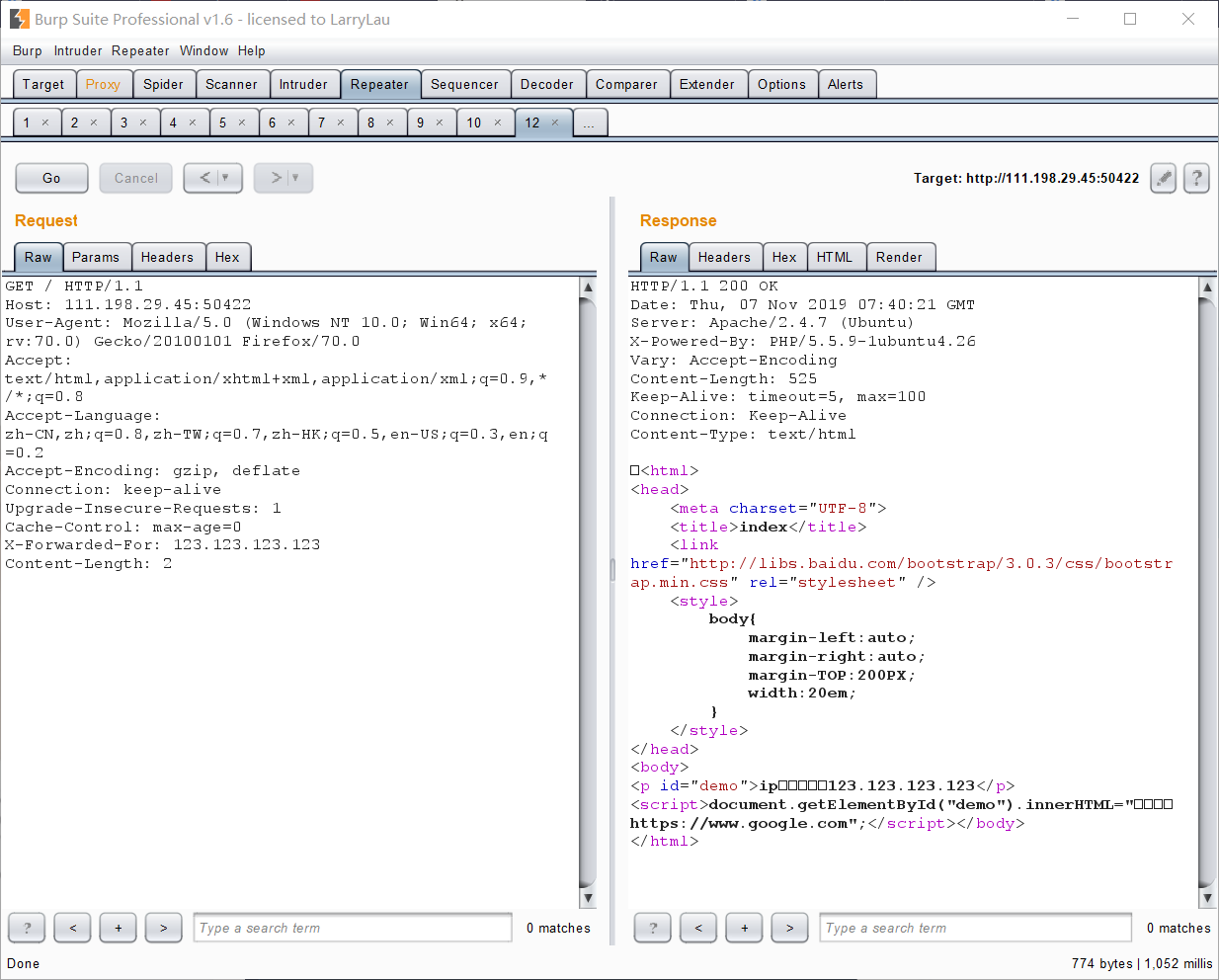Click request search help question icon
The height and width of the screenshot is (980, 1219).
(27, 928)
